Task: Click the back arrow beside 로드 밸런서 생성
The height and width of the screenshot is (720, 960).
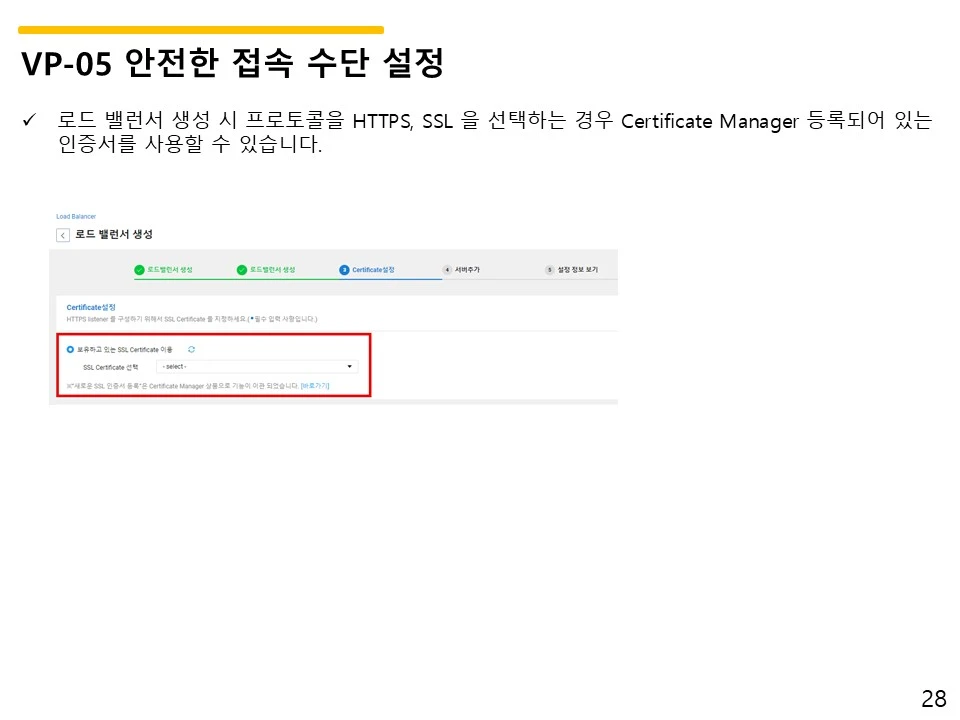Action: click(62, 234)
